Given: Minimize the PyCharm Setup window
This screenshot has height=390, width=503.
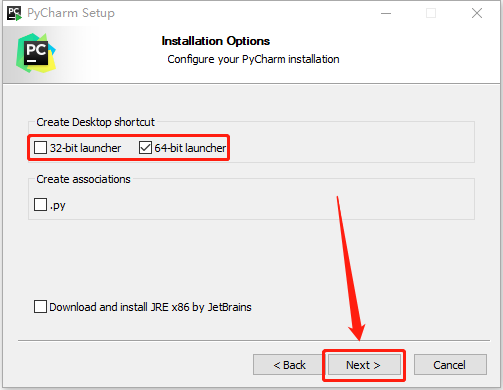Looking at the screenshot, I should click(386, 13).
